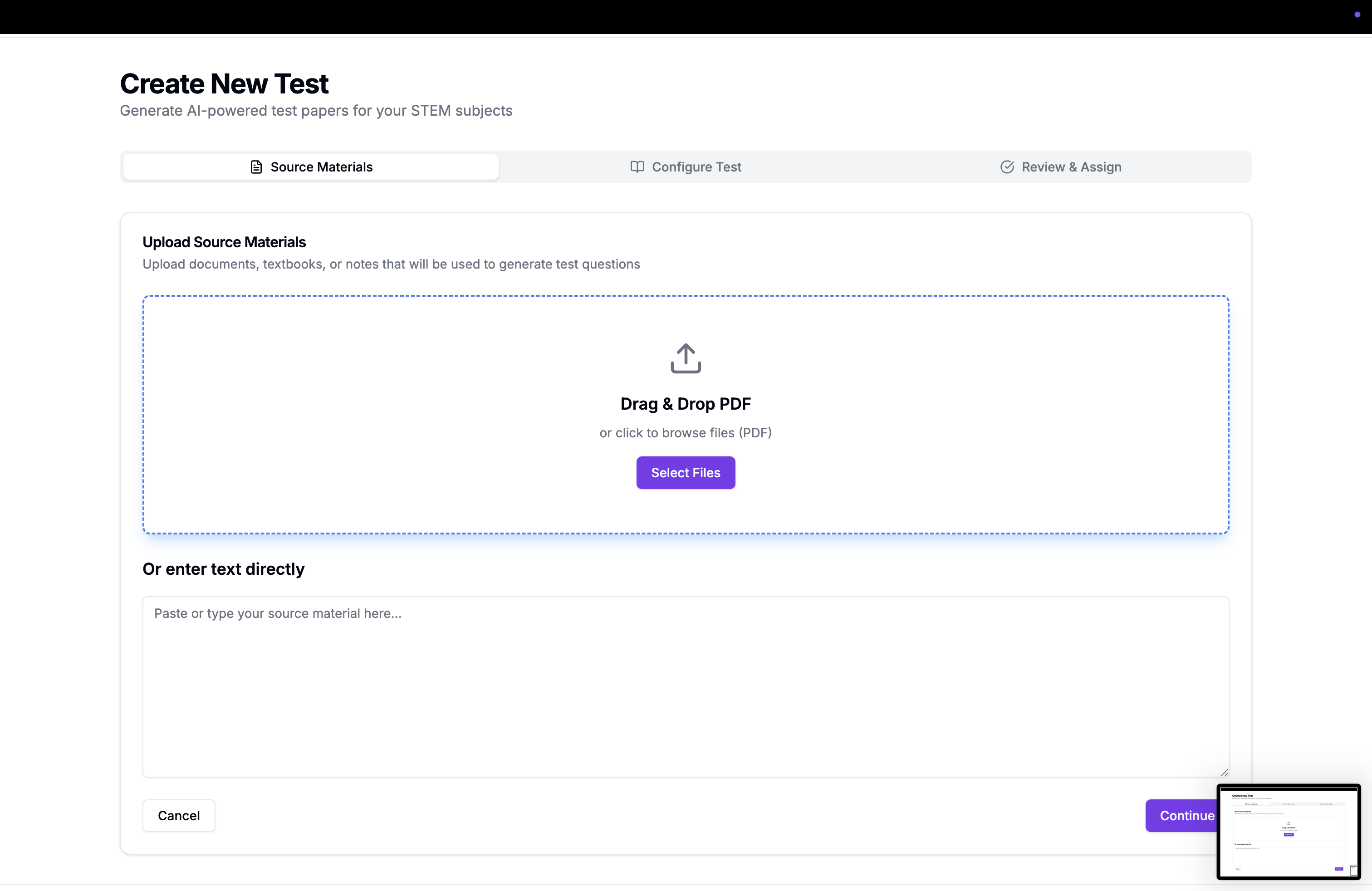The image size is (1372, 891).
Task: Click the Cancel button
Action: [x=179, y=816]
